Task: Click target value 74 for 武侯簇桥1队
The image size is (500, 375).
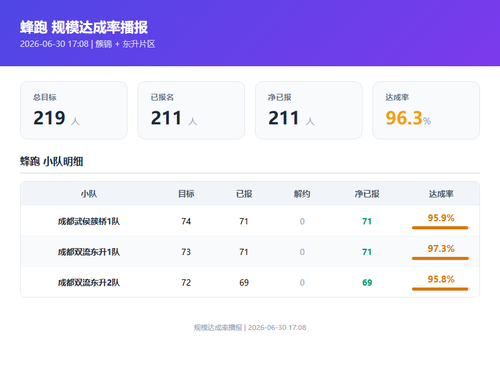Action: click(186, 221)
